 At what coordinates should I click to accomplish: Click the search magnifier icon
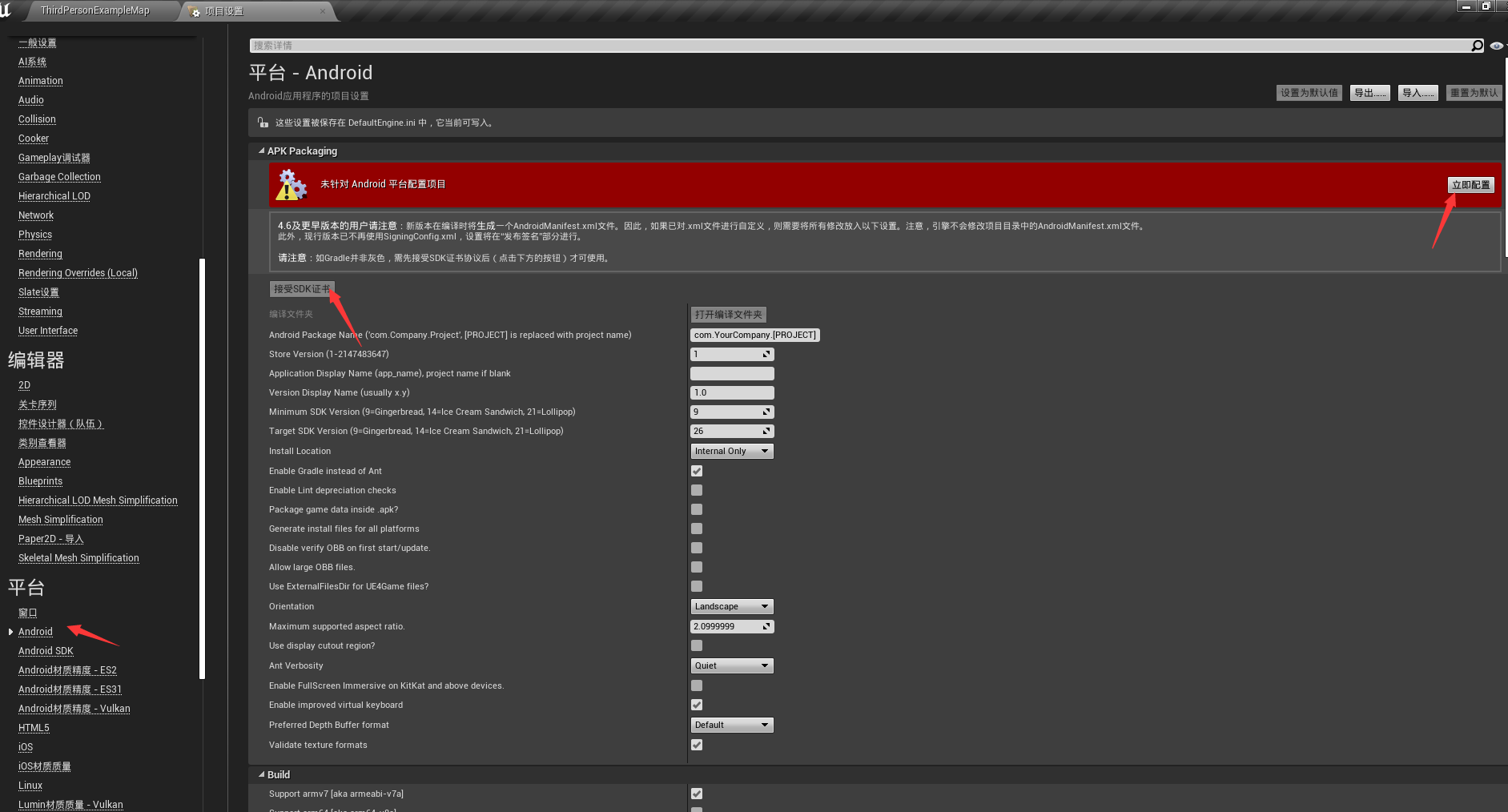click(x=1477, y=46)
